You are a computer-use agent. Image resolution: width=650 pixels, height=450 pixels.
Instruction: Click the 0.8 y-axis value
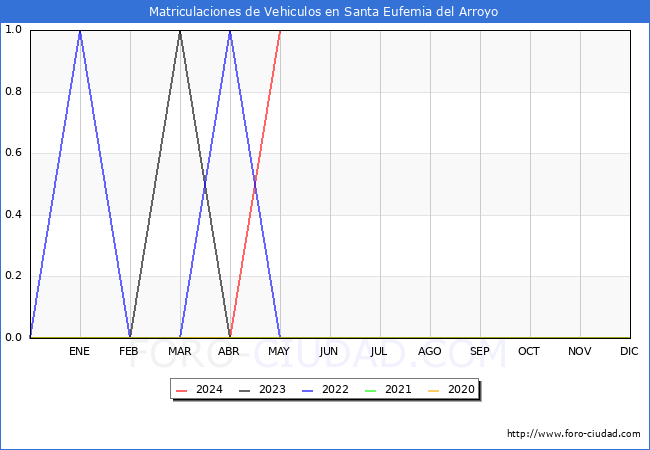pos(13,92)
